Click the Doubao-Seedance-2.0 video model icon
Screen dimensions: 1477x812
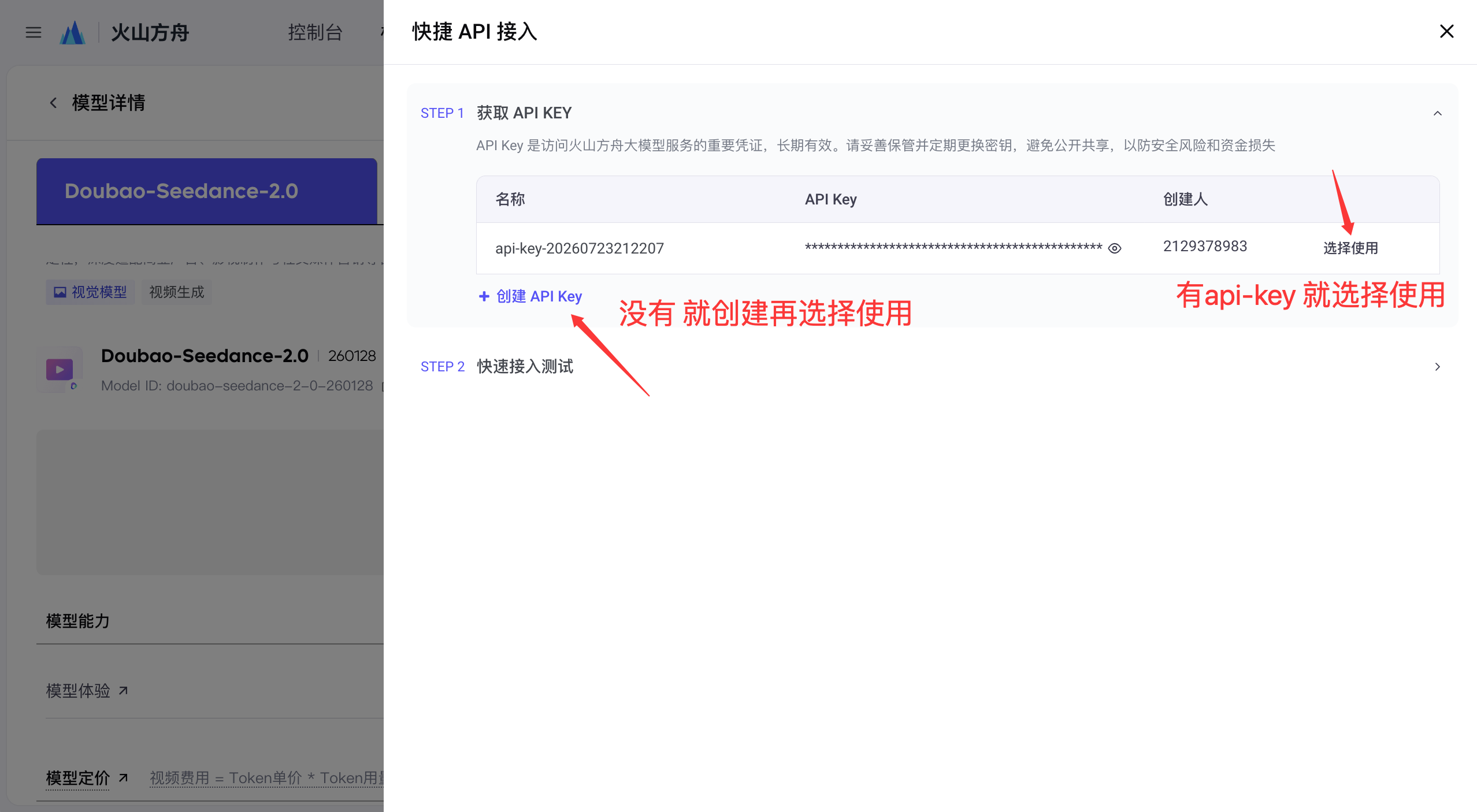coord(60,370)
